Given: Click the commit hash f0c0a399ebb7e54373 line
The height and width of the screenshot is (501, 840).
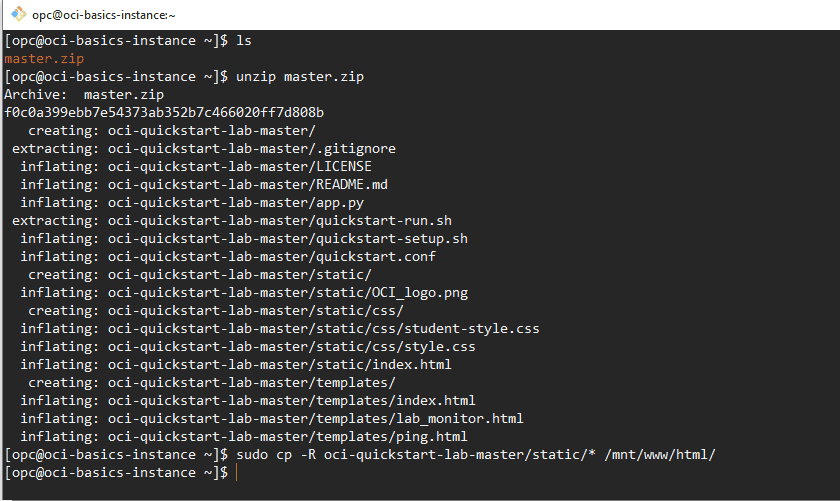Looking at the screenshot, I should (x=164, y=113).
